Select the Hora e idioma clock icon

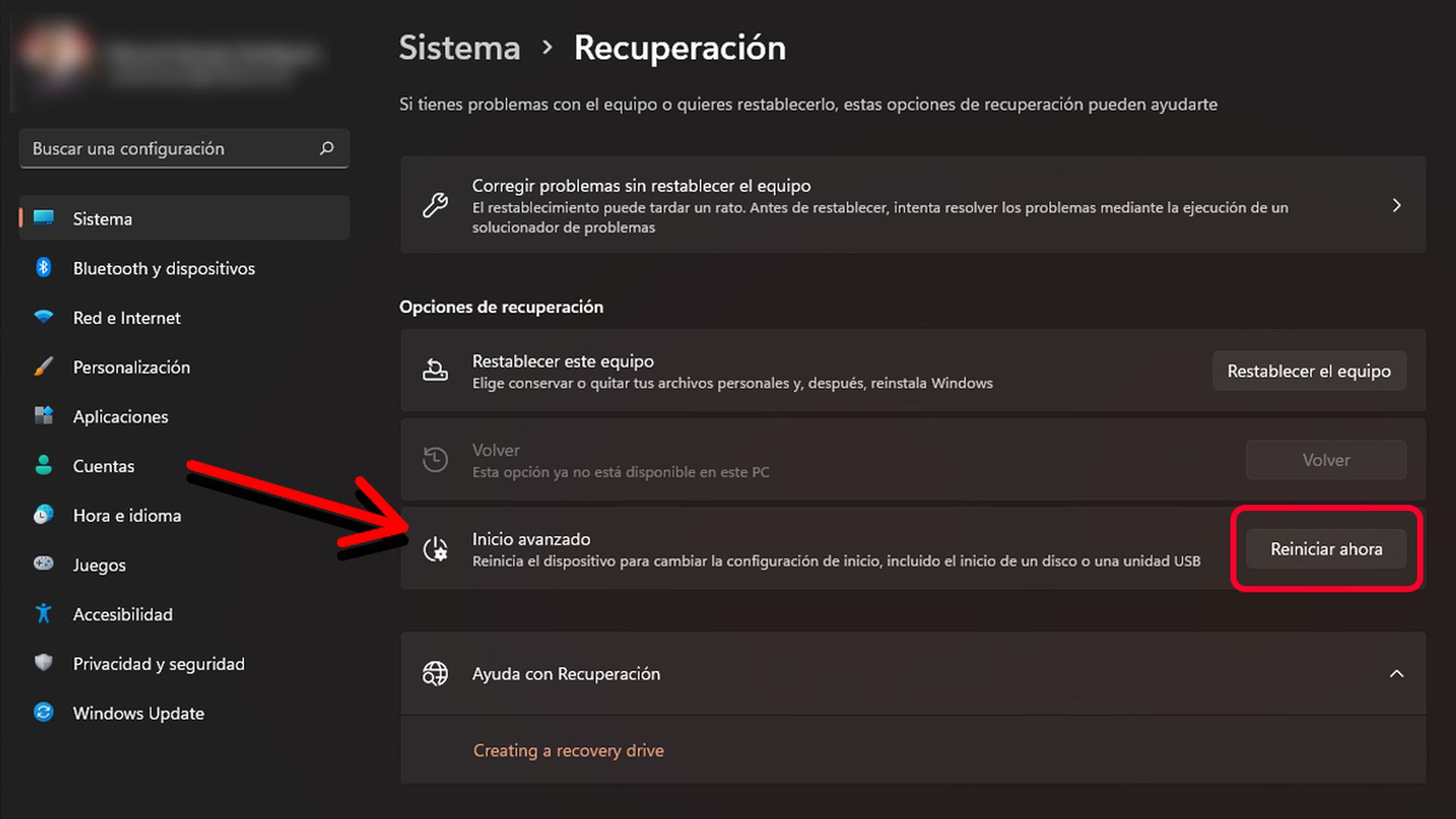(45, 515)
